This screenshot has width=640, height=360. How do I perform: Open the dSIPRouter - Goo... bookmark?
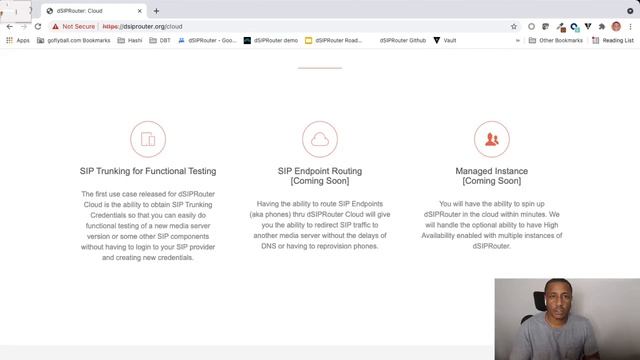pos(207,40)
